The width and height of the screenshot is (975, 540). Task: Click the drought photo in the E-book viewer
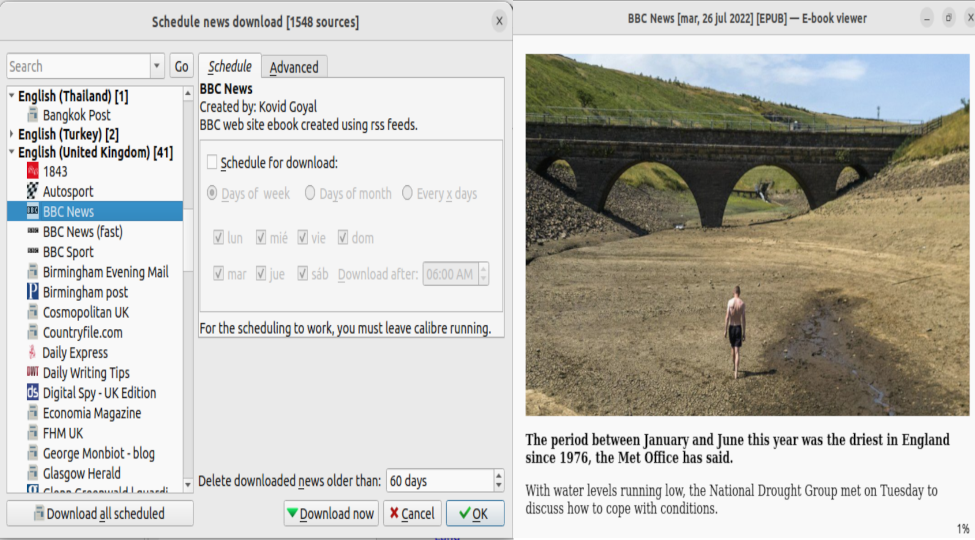(747, 235)
